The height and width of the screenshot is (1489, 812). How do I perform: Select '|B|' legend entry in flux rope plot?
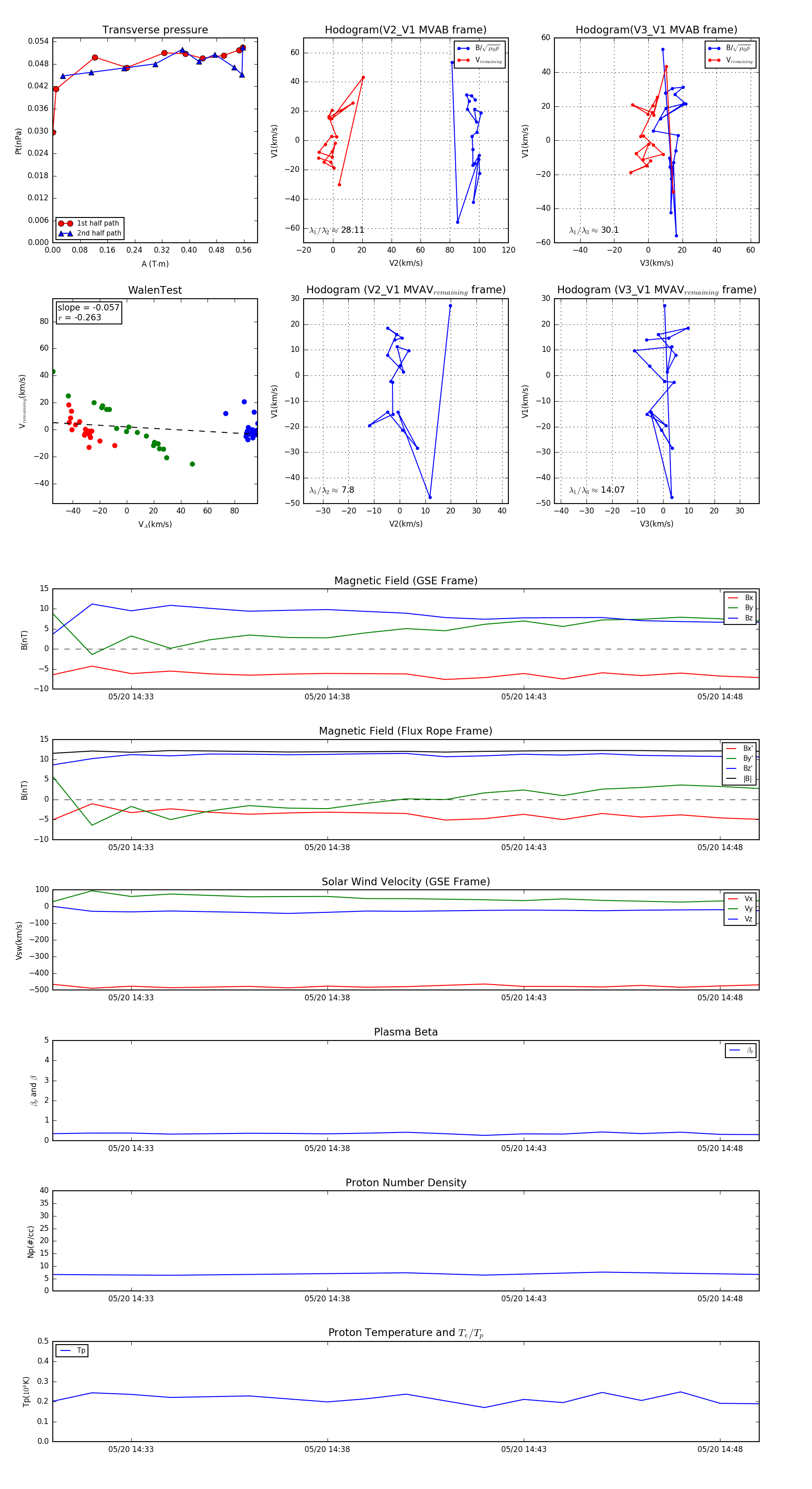pyautogui.click(x=740, y=779)
